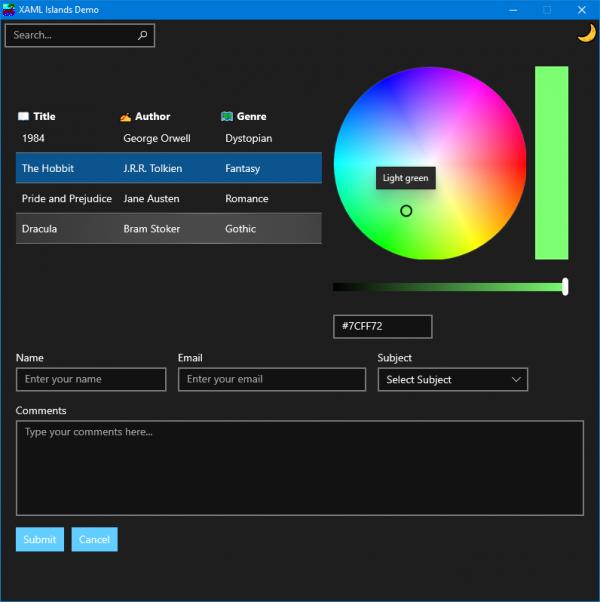This screenshot has height=602, width=600.
Task: Click the icon beside Genre header
Action: pos(227,116)
